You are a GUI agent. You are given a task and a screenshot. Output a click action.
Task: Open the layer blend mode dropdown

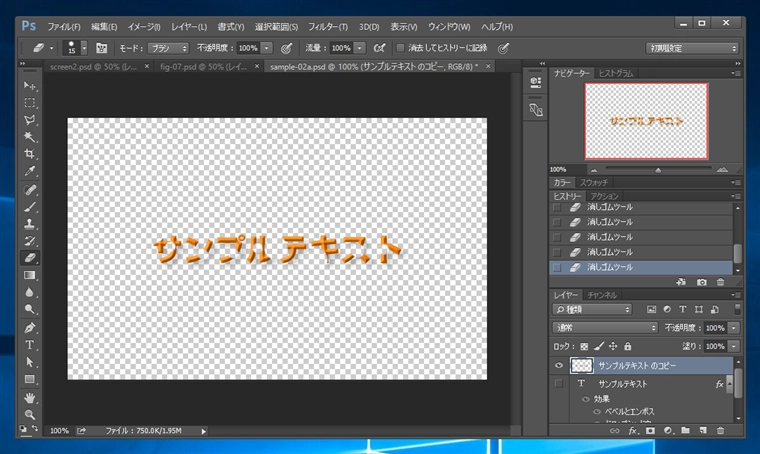605,328
